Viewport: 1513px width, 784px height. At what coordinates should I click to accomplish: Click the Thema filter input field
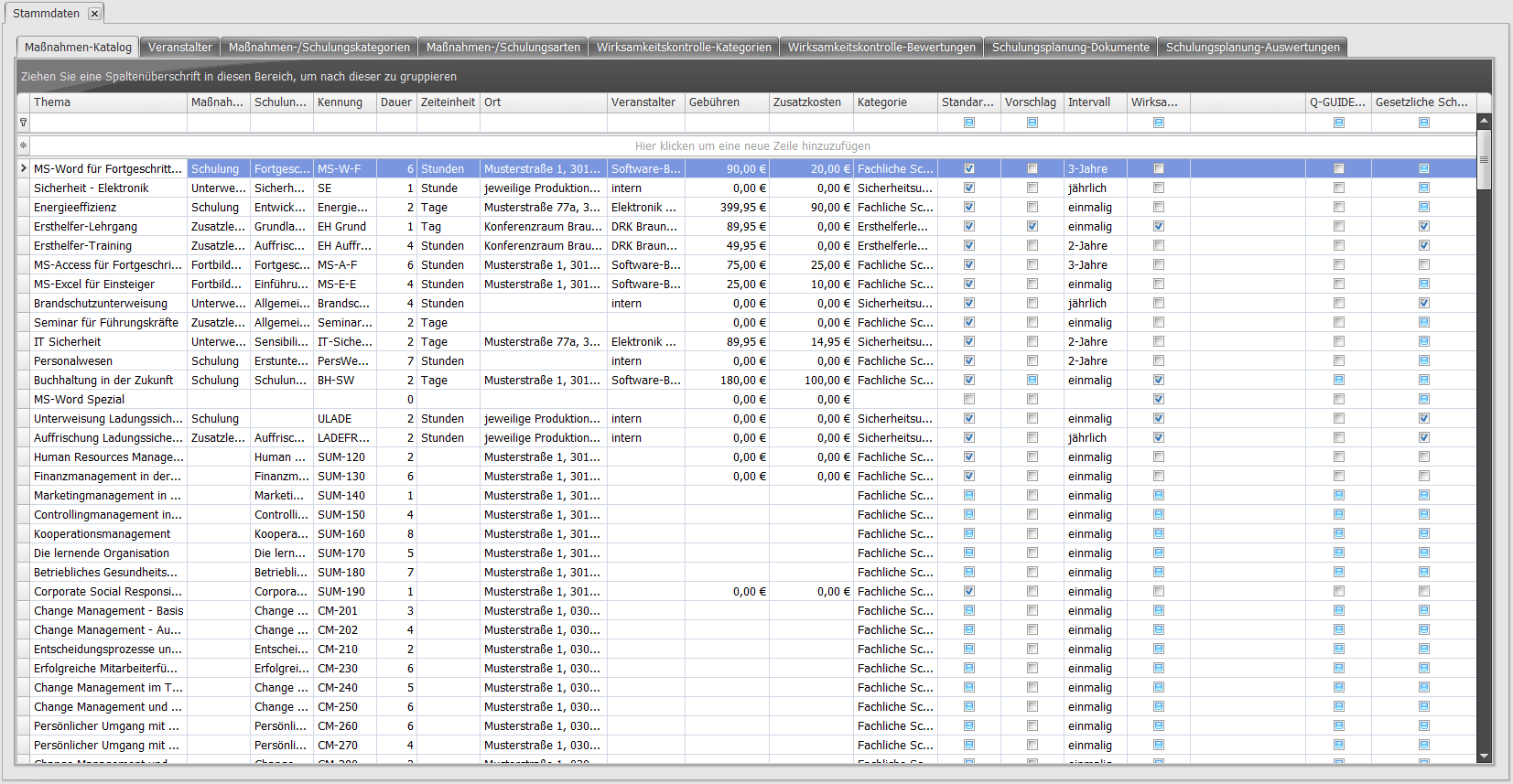[x=108, y=123]
